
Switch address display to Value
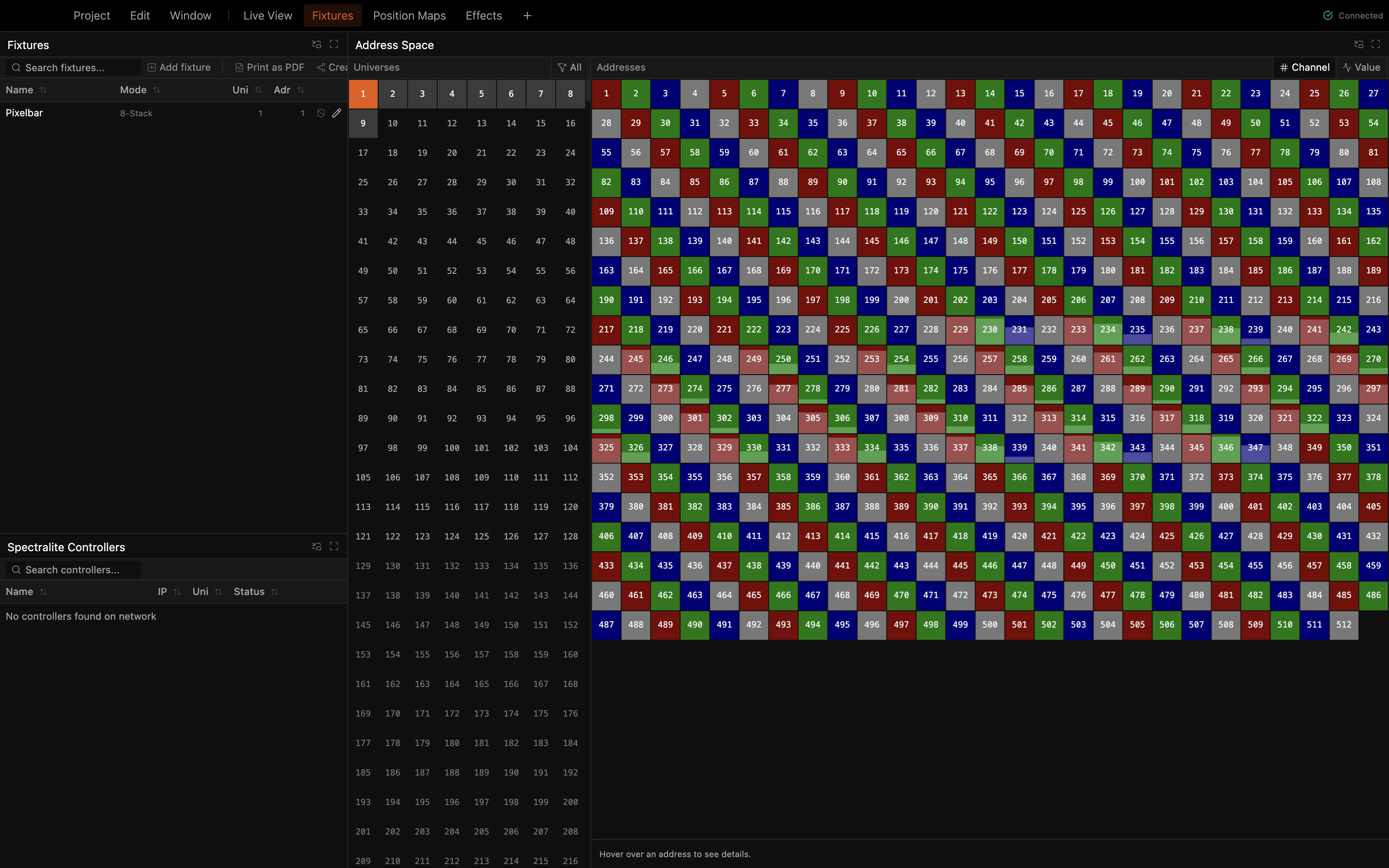[x=1362, y=67]
